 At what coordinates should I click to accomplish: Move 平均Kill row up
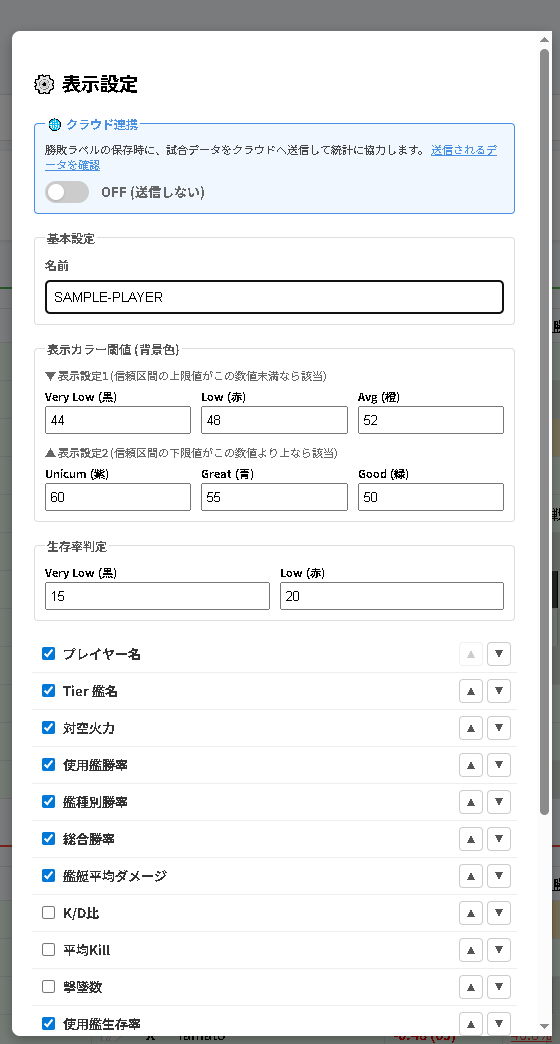(x=471, y=950)
